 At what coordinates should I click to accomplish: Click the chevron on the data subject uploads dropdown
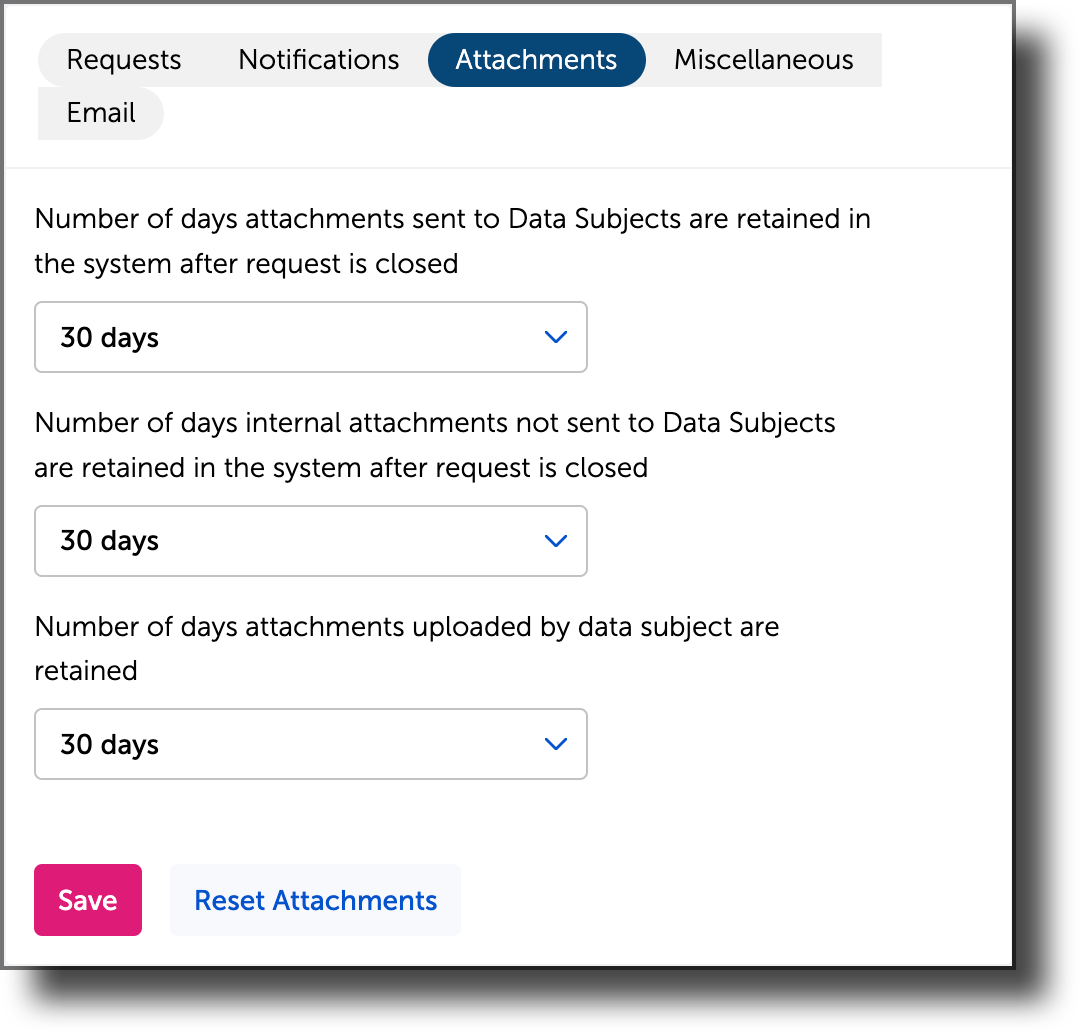point(556,744)
